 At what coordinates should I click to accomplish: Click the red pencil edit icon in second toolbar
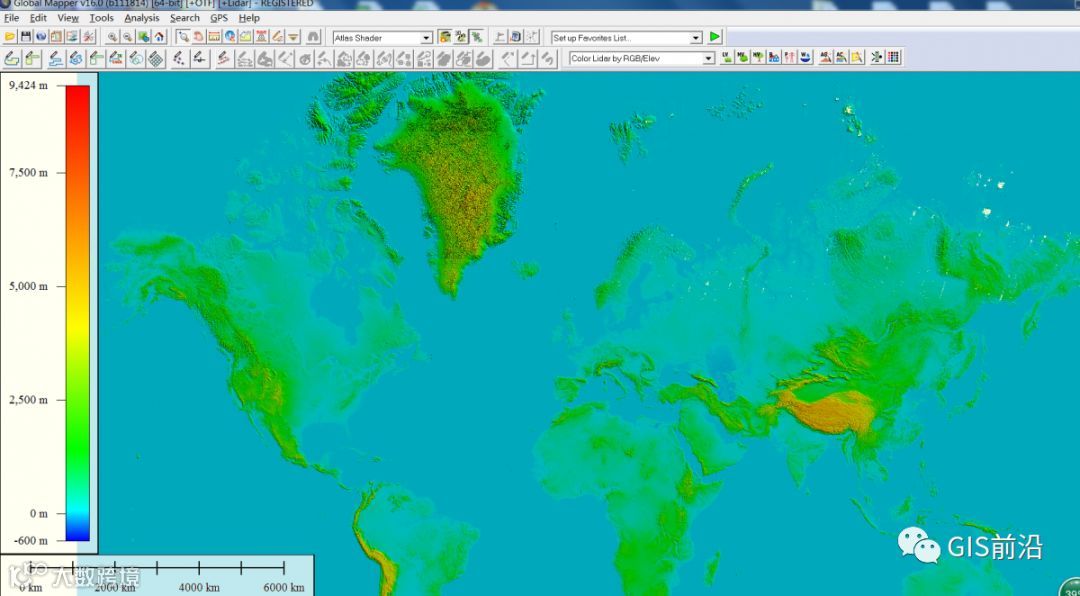coord(222,59)
